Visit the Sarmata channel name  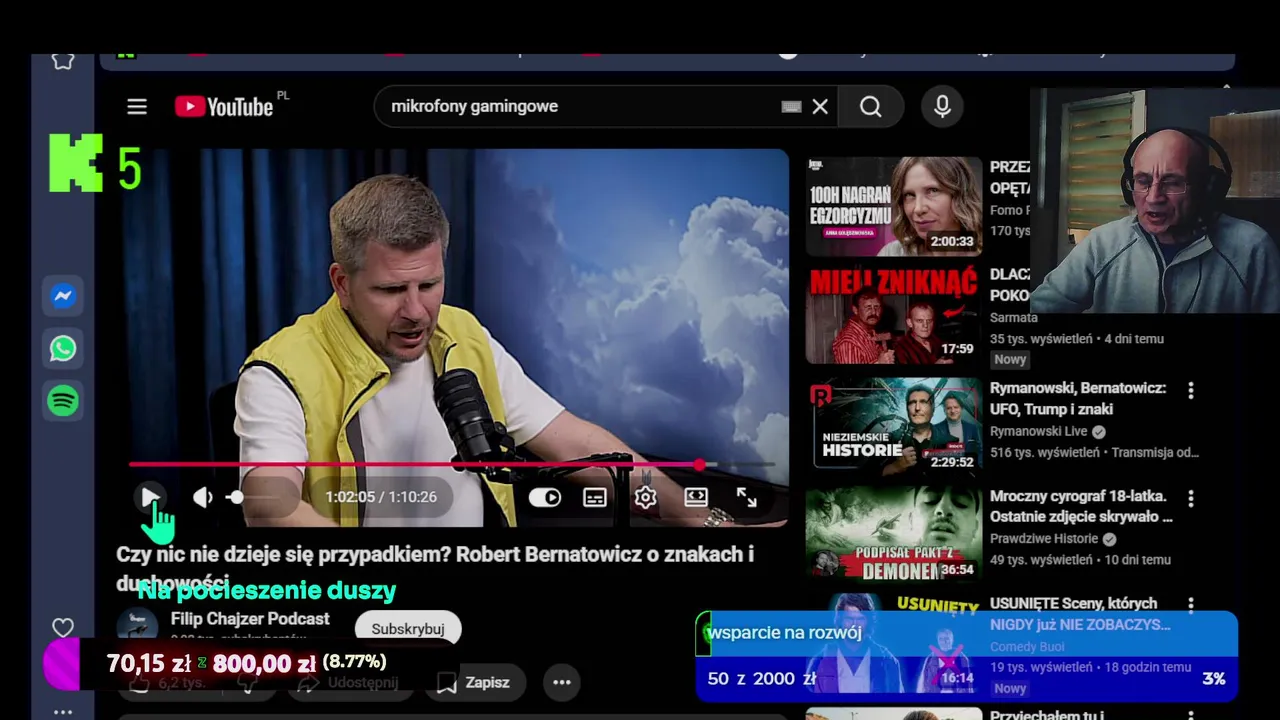(x=1014, y=317)
